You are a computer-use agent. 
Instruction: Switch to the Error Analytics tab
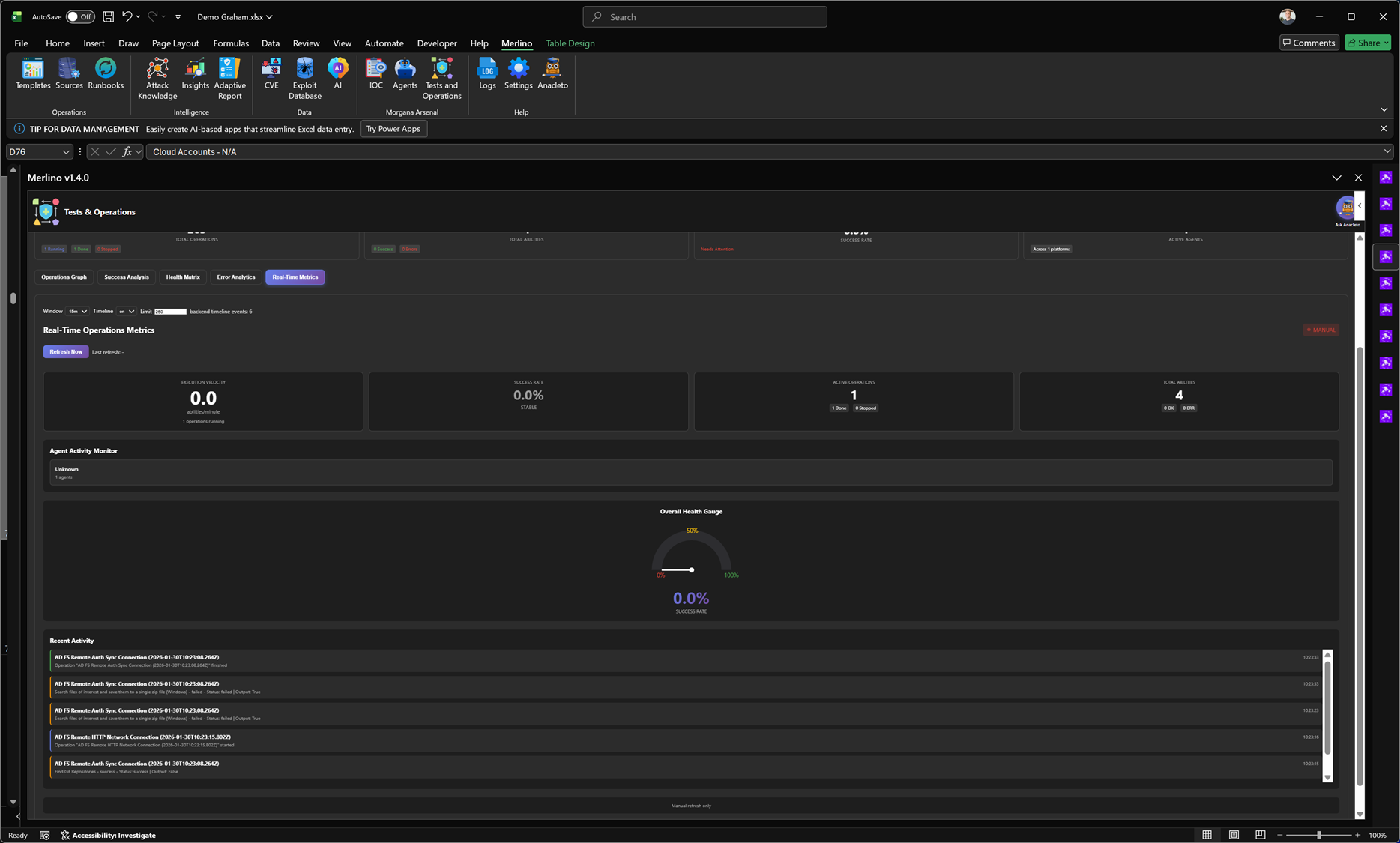pyautogui.click(x=235, y=277)
